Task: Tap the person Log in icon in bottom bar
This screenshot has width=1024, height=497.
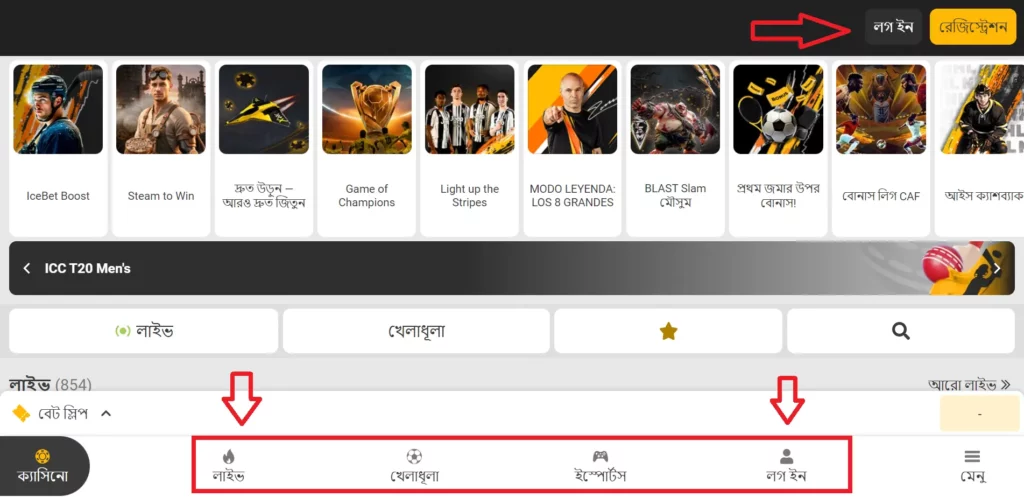Action: (786, 456)
